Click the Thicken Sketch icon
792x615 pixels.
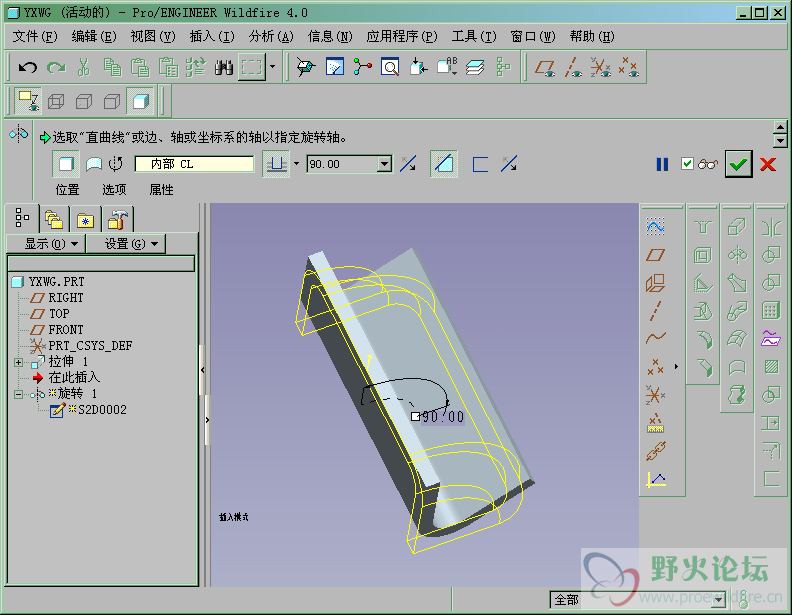tap(480, 164)
